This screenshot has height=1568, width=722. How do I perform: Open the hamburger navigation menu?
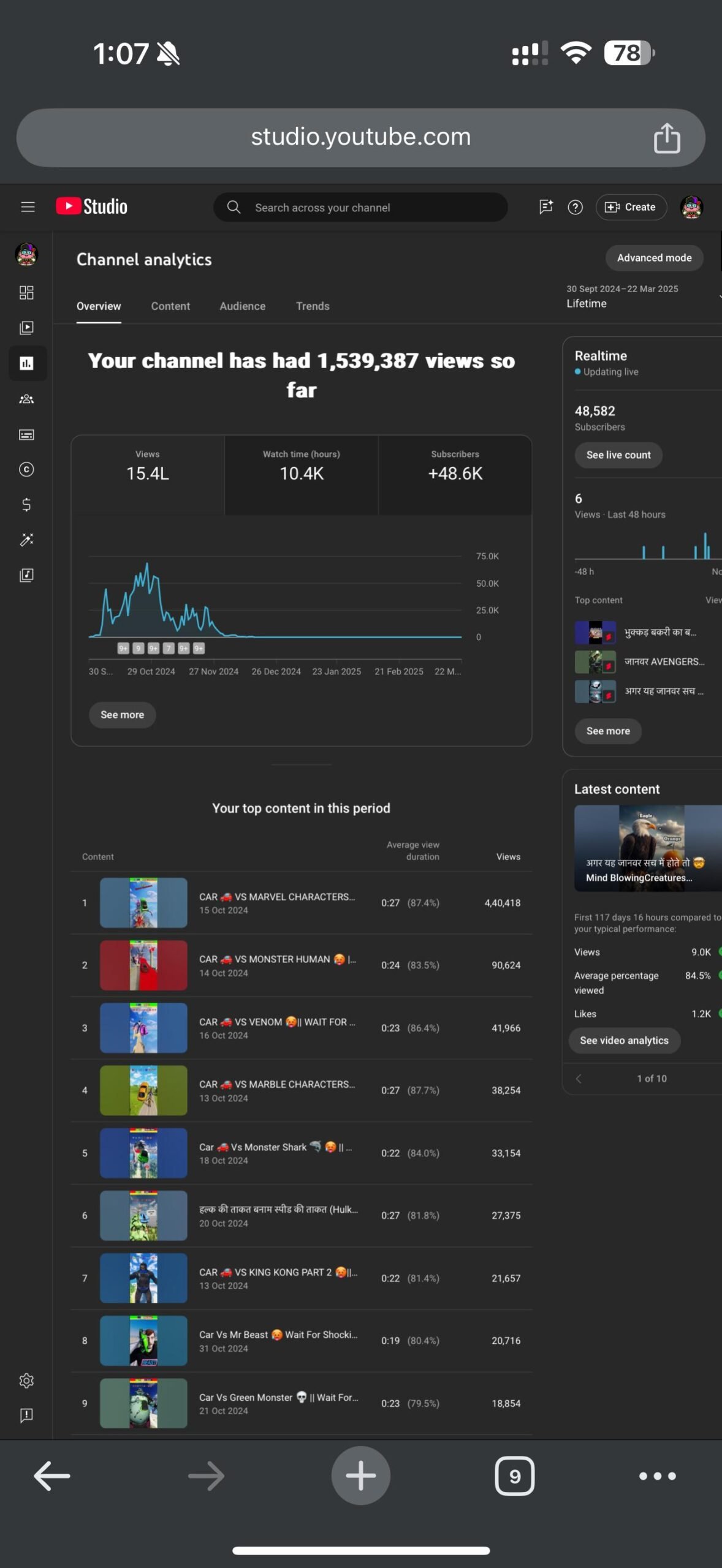pyautogui.click(x=28, y=207)
